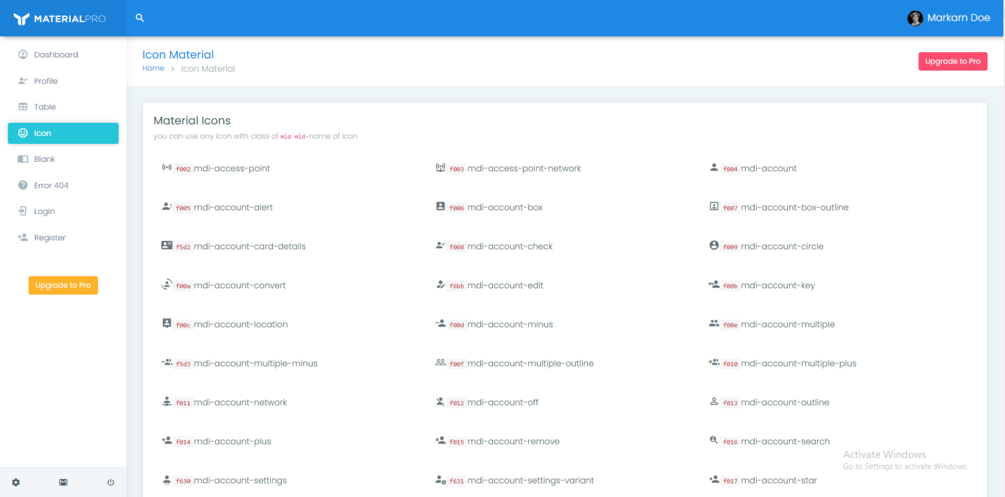
Task: Click the f5d3 code badge
Action: (183, 364)
